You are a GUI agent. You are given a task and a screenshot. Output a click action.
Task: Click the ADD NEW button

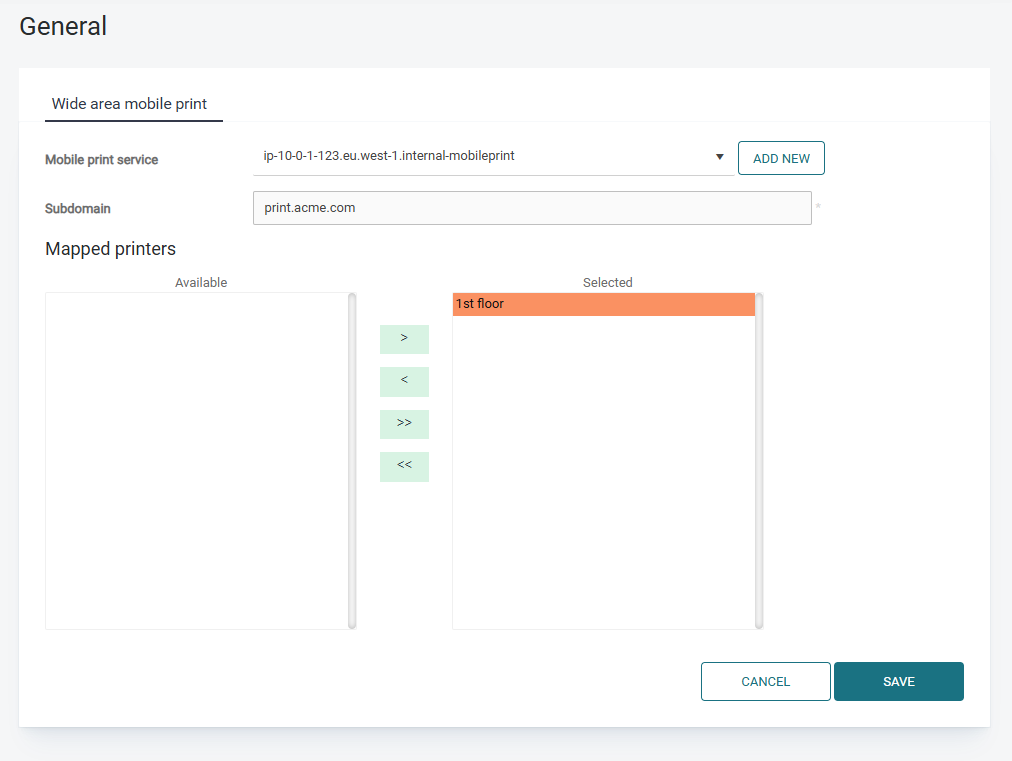click(781, 159)
